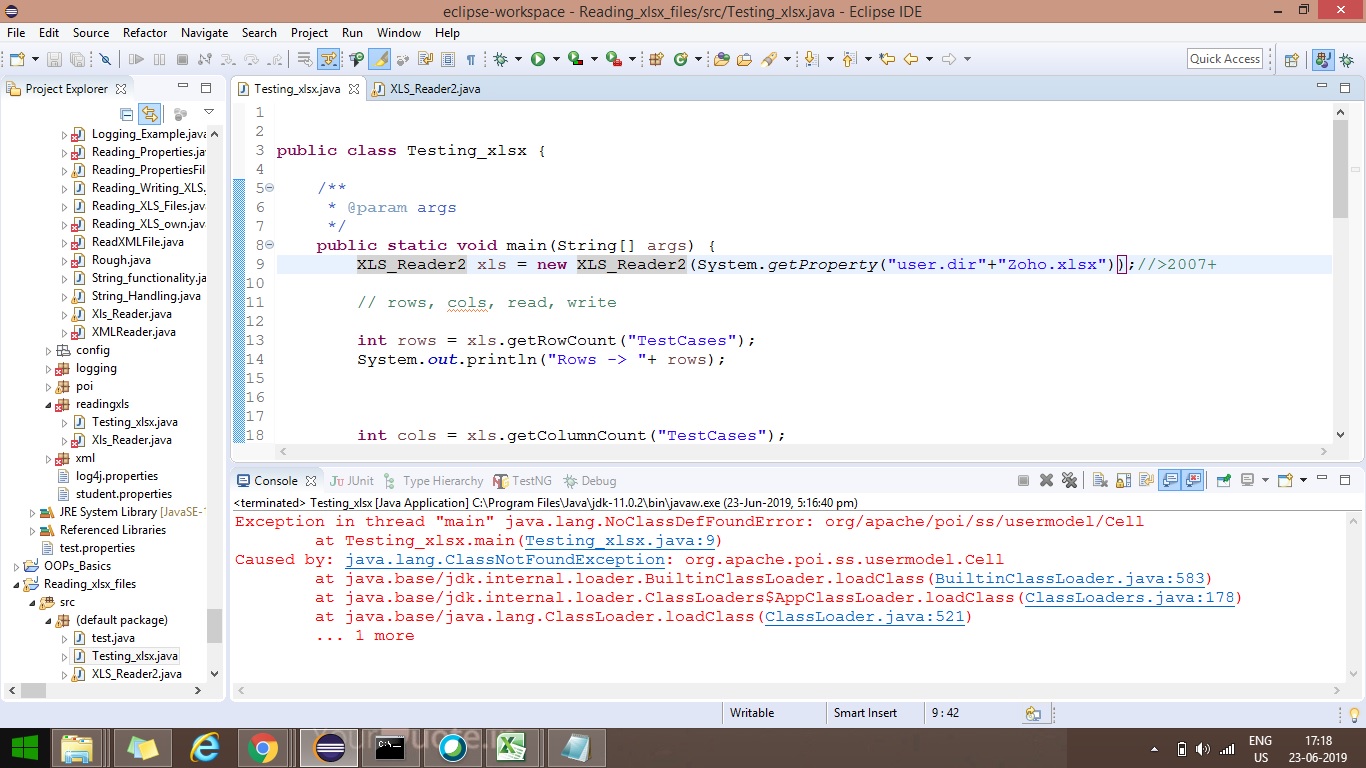Click the Debug bug icon in main toolbar
The image size is (1366, 768).
point(500,60)
